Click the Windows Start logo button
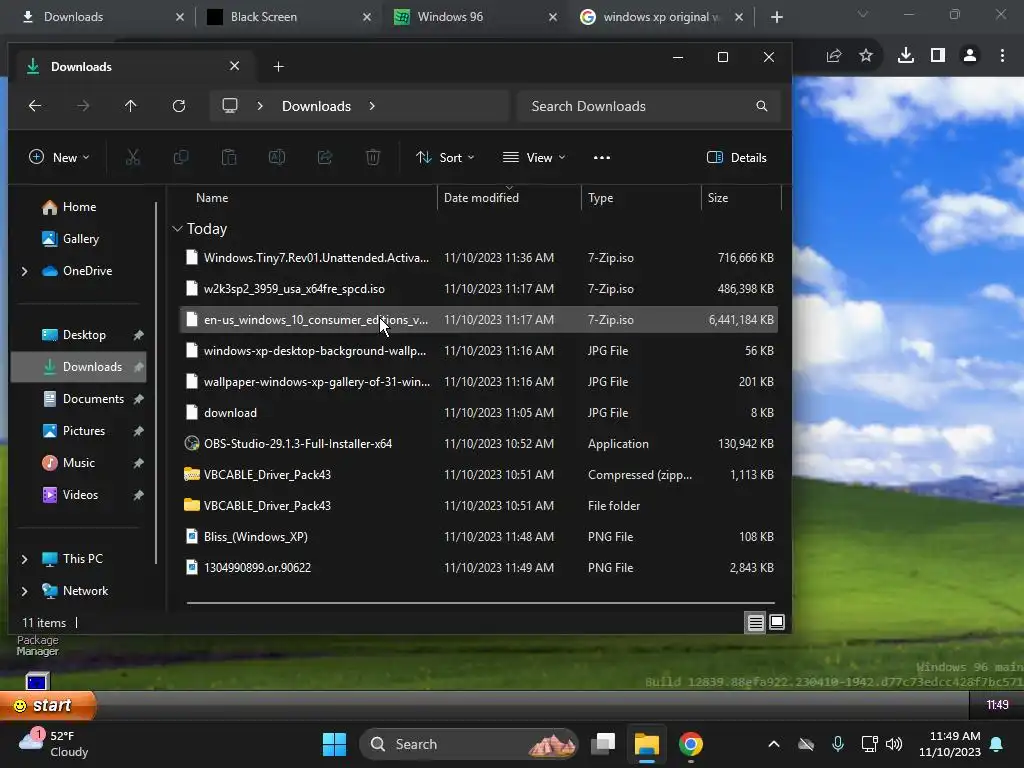The width and height of the screenshot is (1024, 768). coord(334,744)
